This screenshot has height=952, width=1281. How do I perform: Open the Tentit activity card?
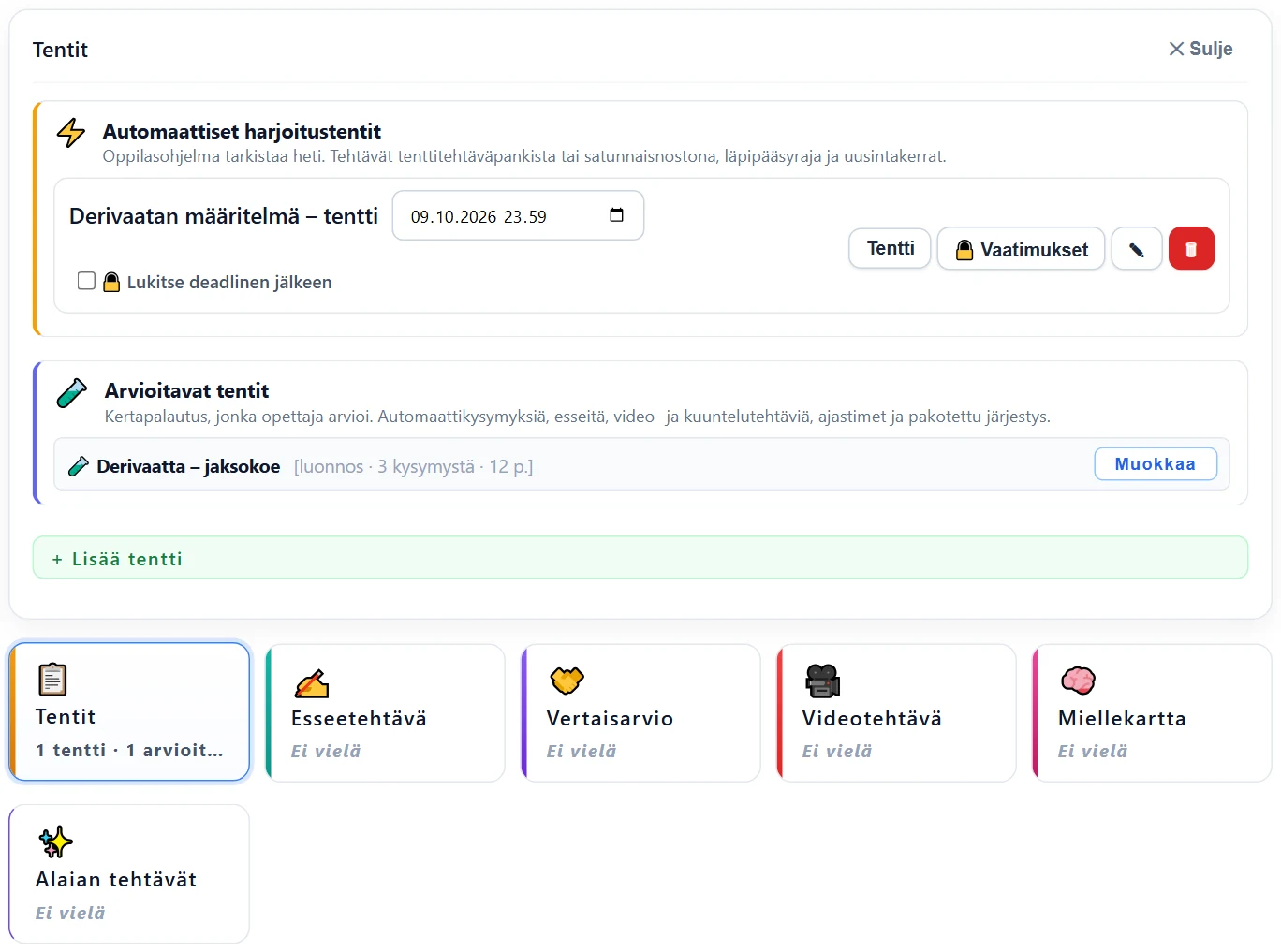[x=129, y=711]
